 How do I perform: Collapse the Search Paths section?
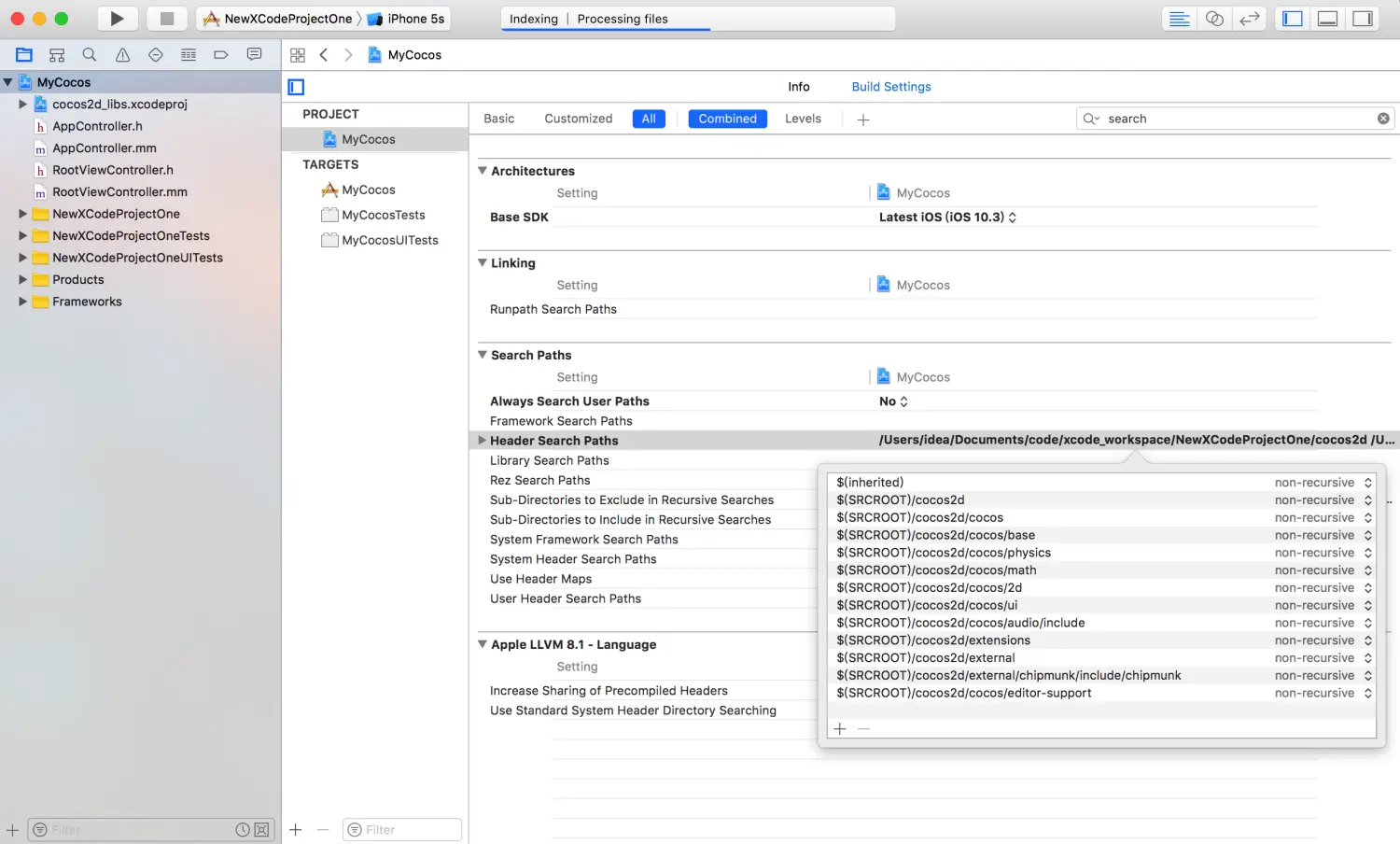[483, 355]
